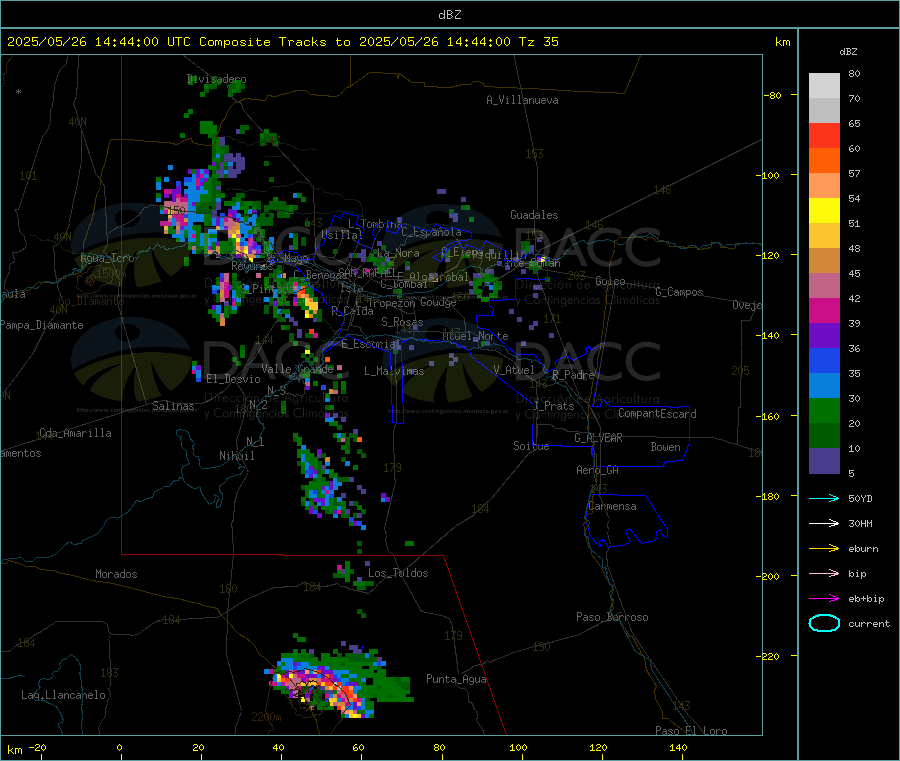
Task: Pick the tan swatch between 48 and 45 dBZ
Action: click(824, 261)
